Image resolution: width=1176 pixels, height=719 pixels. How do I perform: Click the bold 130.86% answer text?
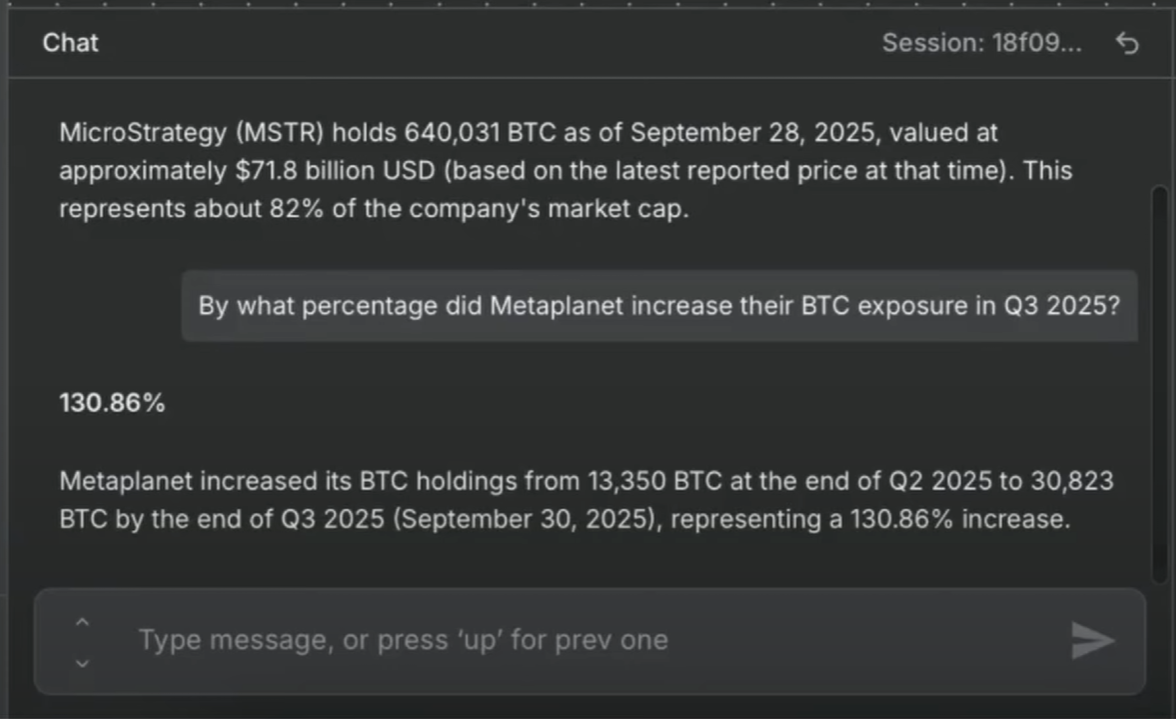[112, 402]
